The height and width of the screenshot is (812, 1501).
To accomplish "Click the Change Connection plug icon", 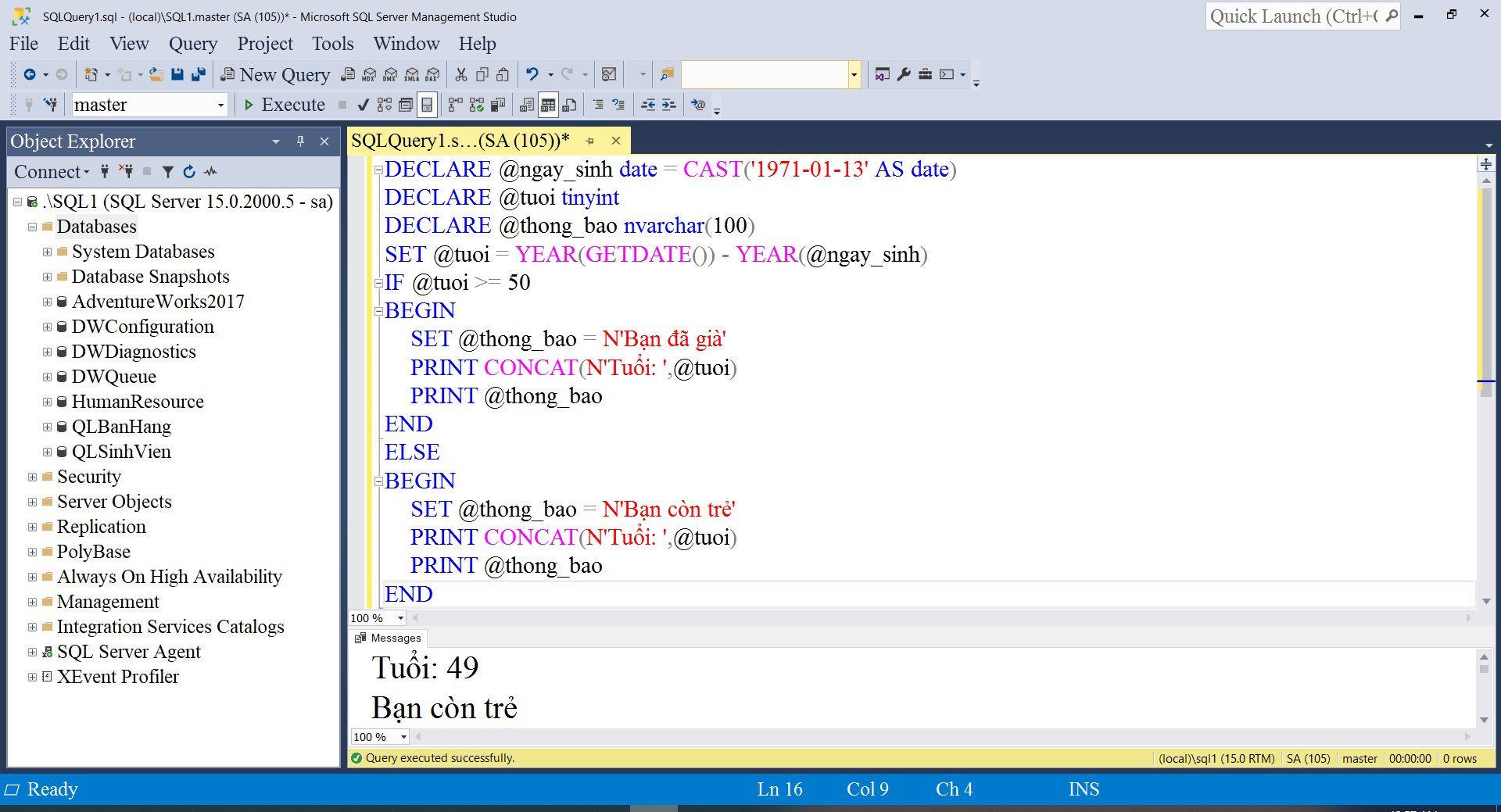I will click(51, 105).
